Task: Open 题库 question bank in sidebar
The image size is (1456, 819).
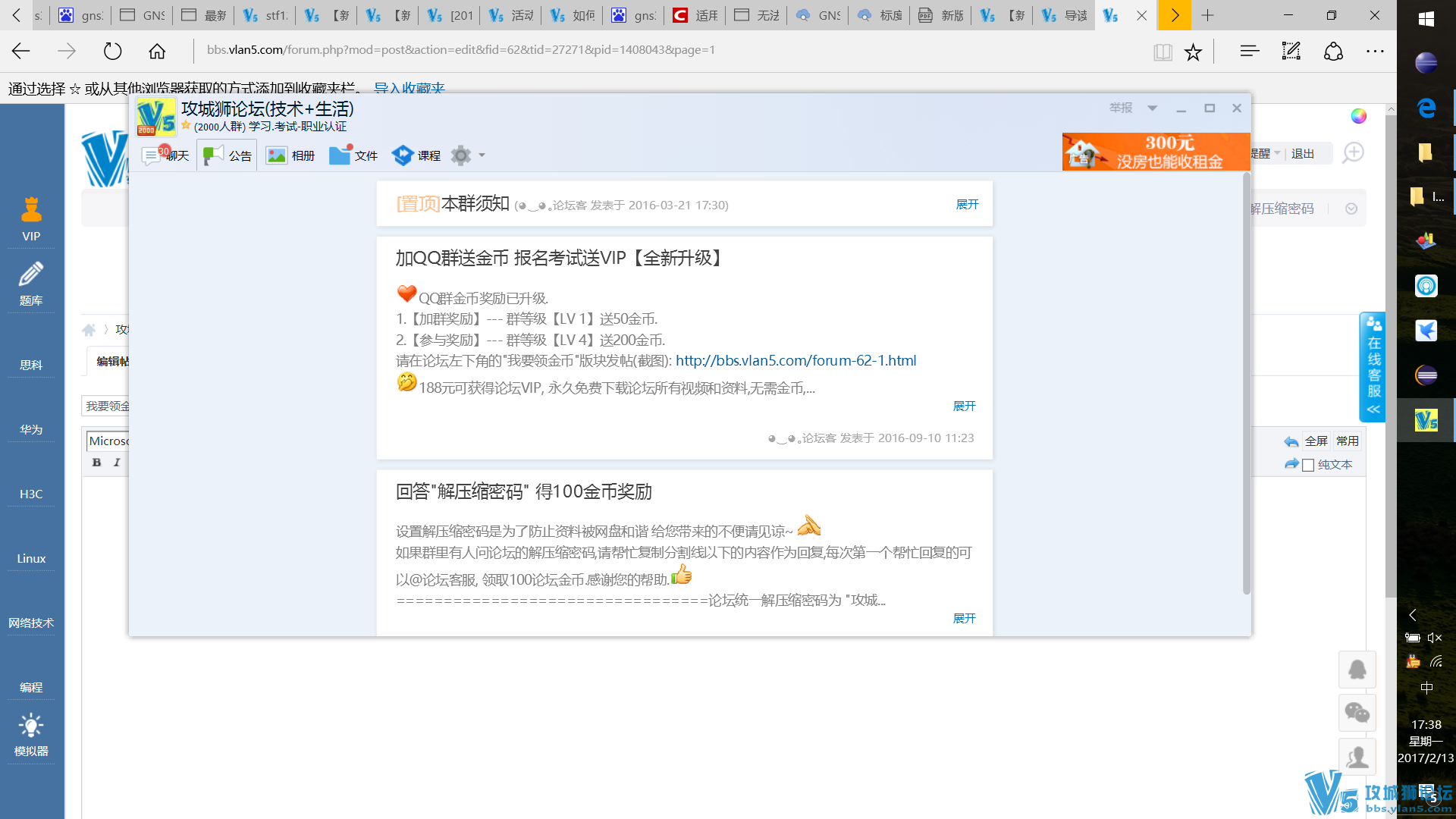Action: [31, 284]
